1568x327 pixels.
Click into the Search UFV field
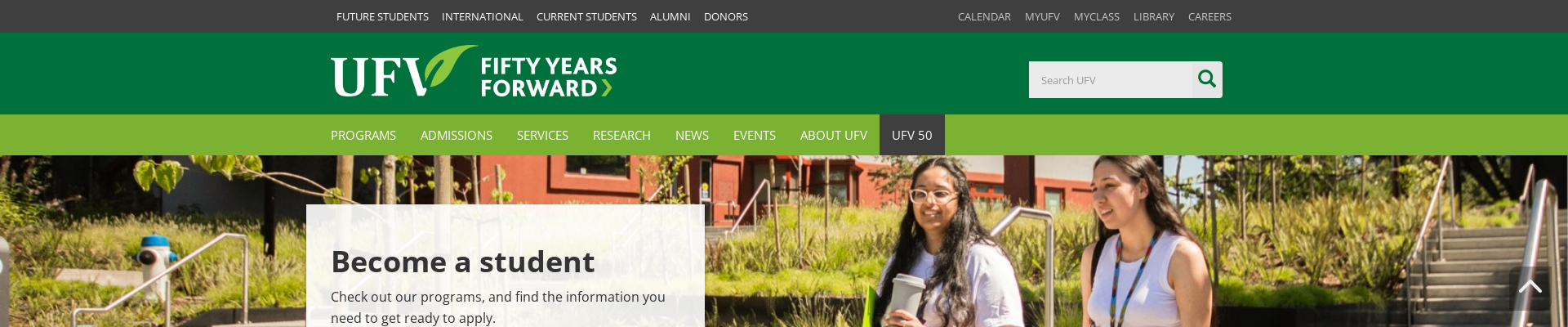pyautogui.click(x=1110, y=80)
